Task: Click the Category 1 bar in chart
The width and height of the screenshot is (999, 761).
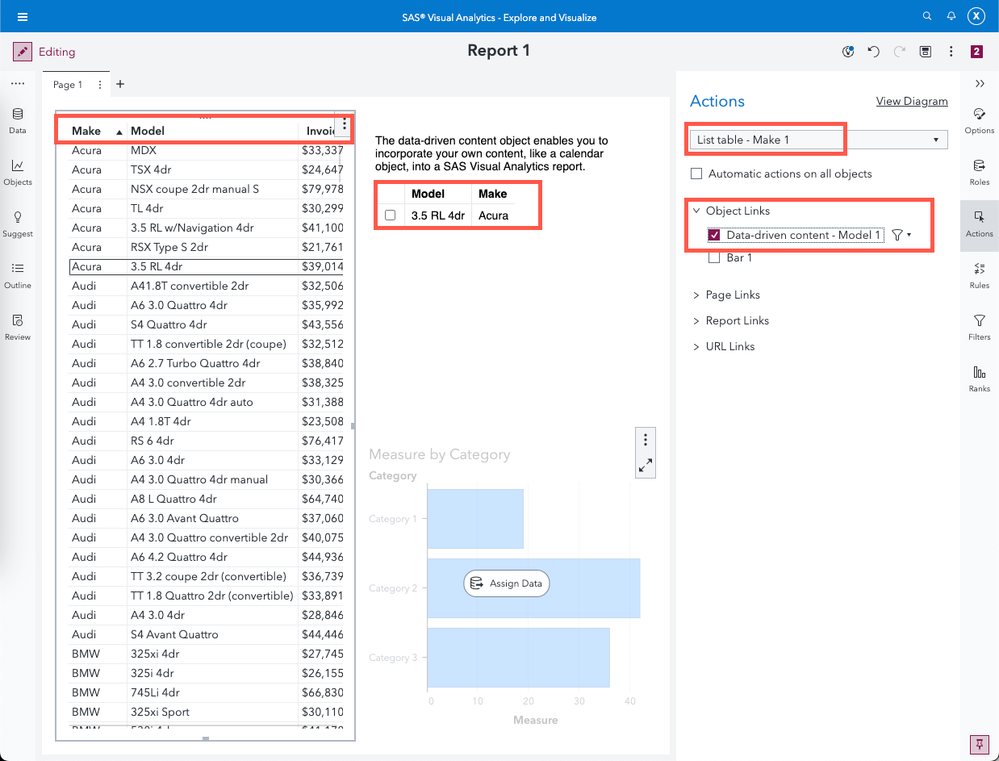Action: pyautogui.click(x=475, y=519)
